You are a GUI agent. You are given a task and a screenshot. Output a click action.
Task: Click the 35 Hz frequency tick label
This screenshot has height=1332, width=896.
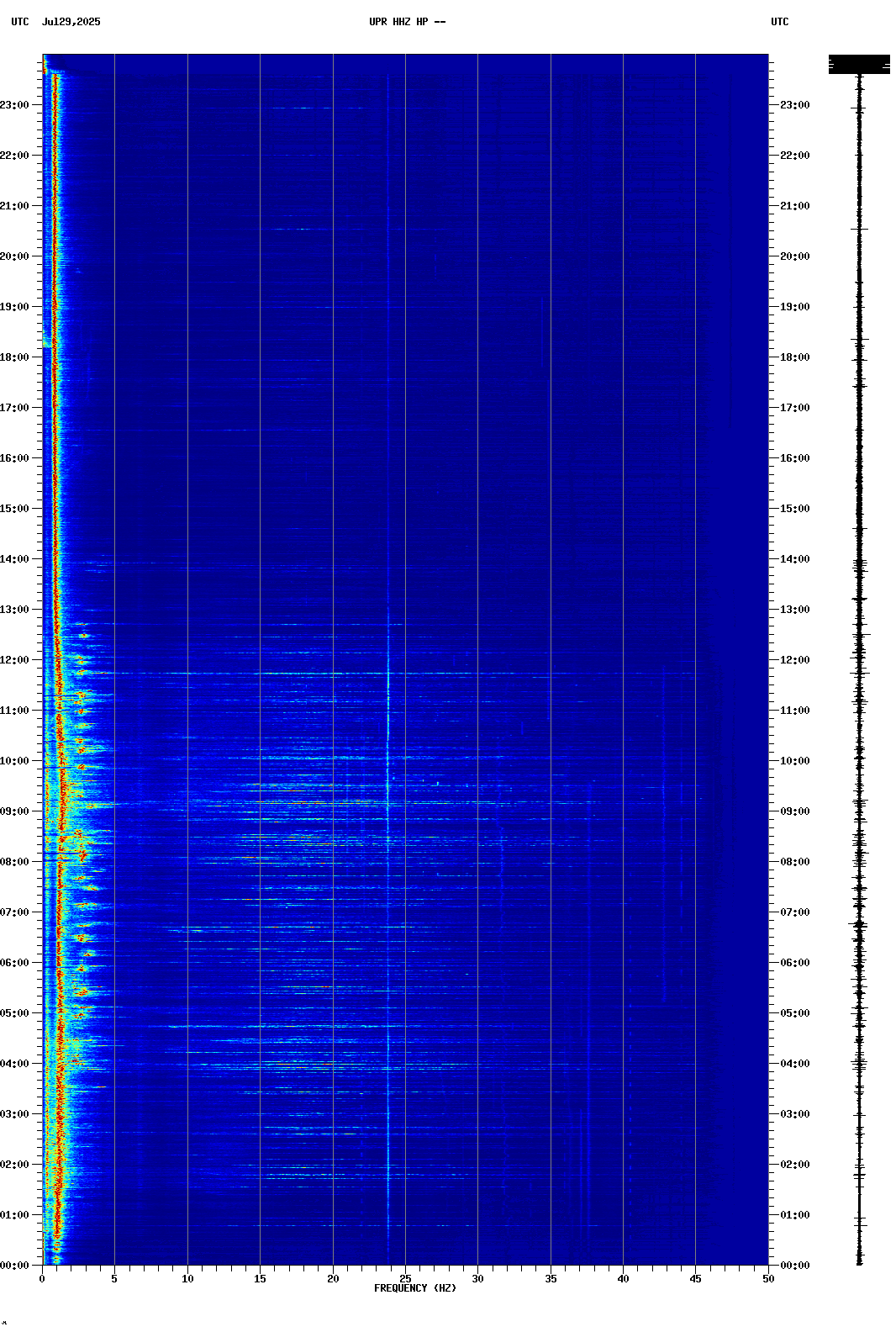tap(551, 1279)
